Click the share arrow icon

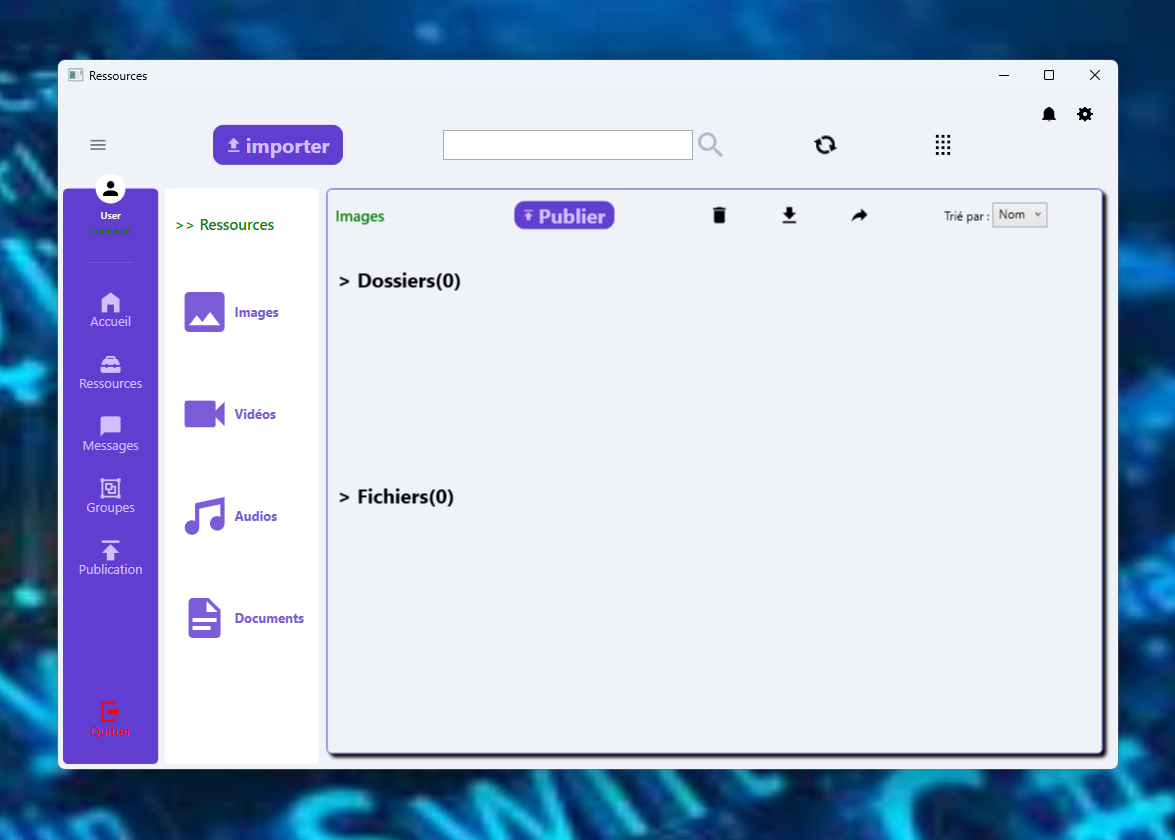(x=858, y=214)
